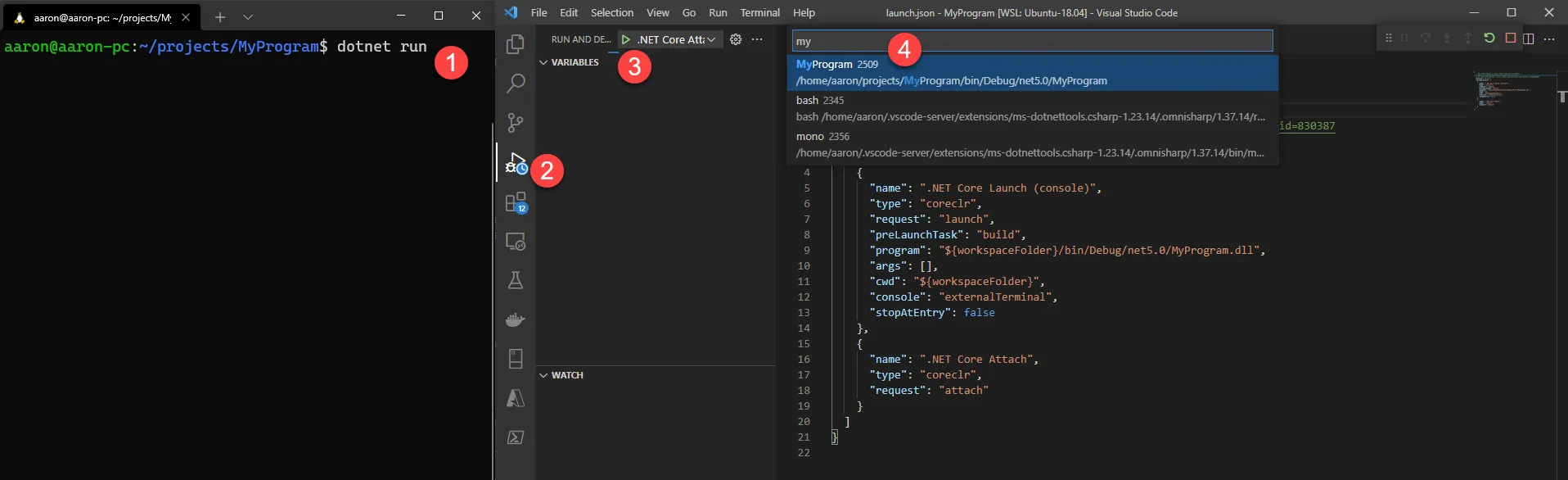Open terminal tab dropdown chevron
The height and width of the screenshot is (480, 1568).
tap(248, 17)
